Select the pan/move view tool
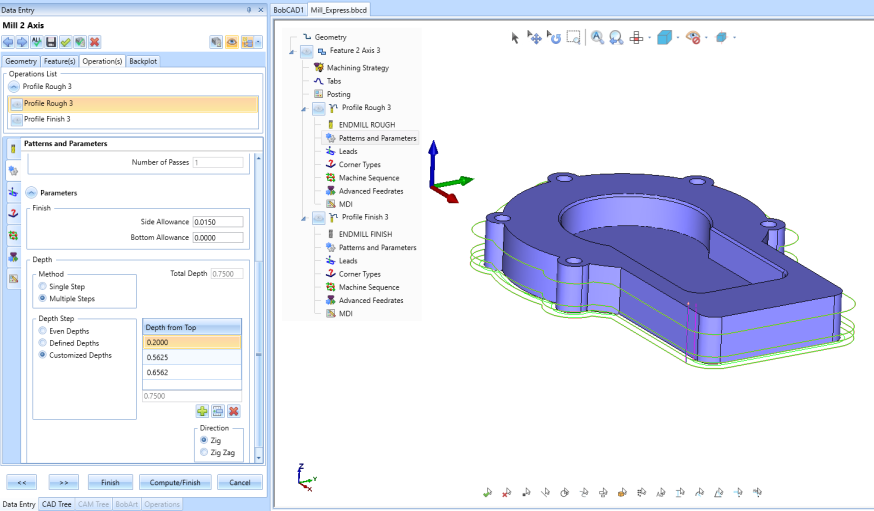This screenshot has height=511, width=874. [534, 37]
